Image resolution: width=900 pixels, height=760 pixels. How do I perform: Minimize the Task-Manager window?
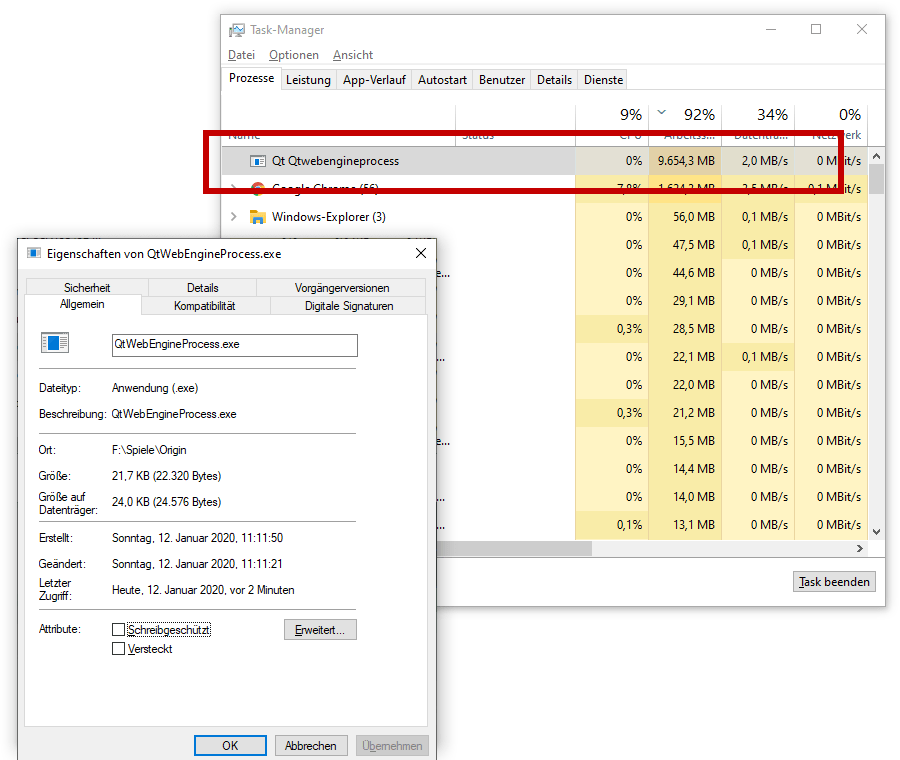point(770,30)
